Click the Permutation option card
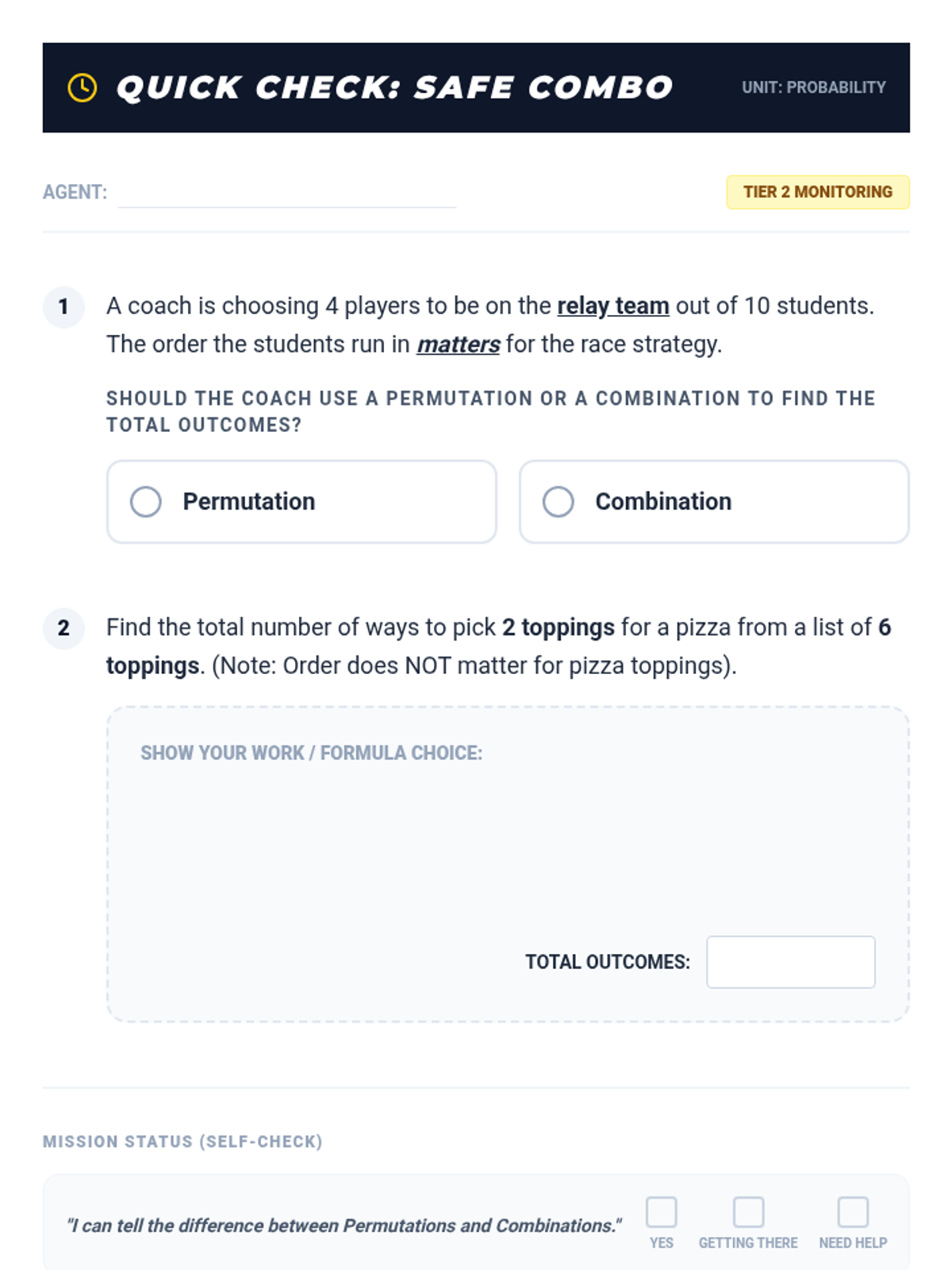The image size is (952, 1270). click(301, 502)
